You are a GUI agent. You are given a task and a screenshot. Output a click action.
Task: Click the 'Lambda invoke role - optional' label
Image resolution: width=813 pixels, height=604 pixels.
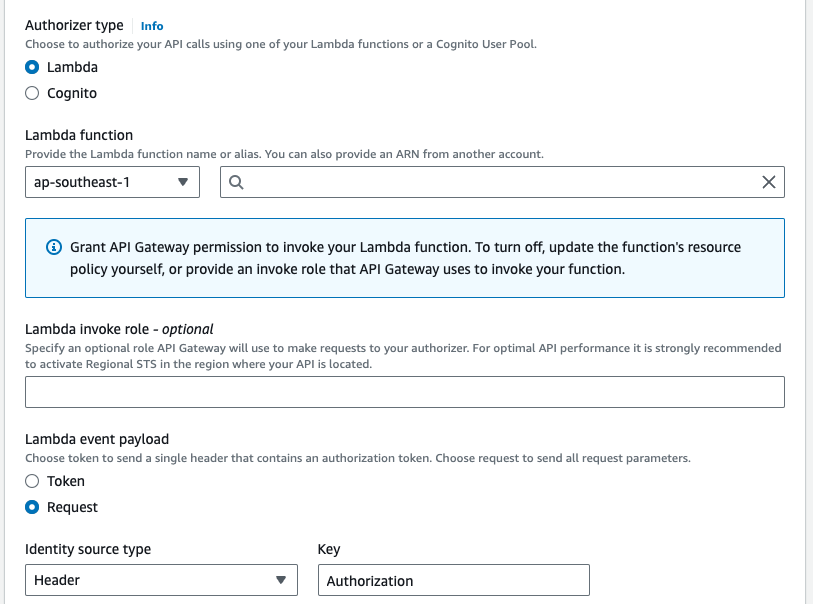tap(119, 329)
